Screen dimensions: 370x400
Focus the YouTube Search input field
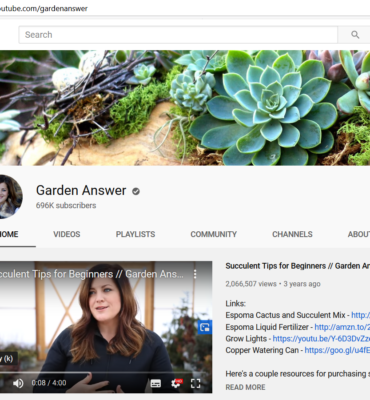click(x=178, y=35)
